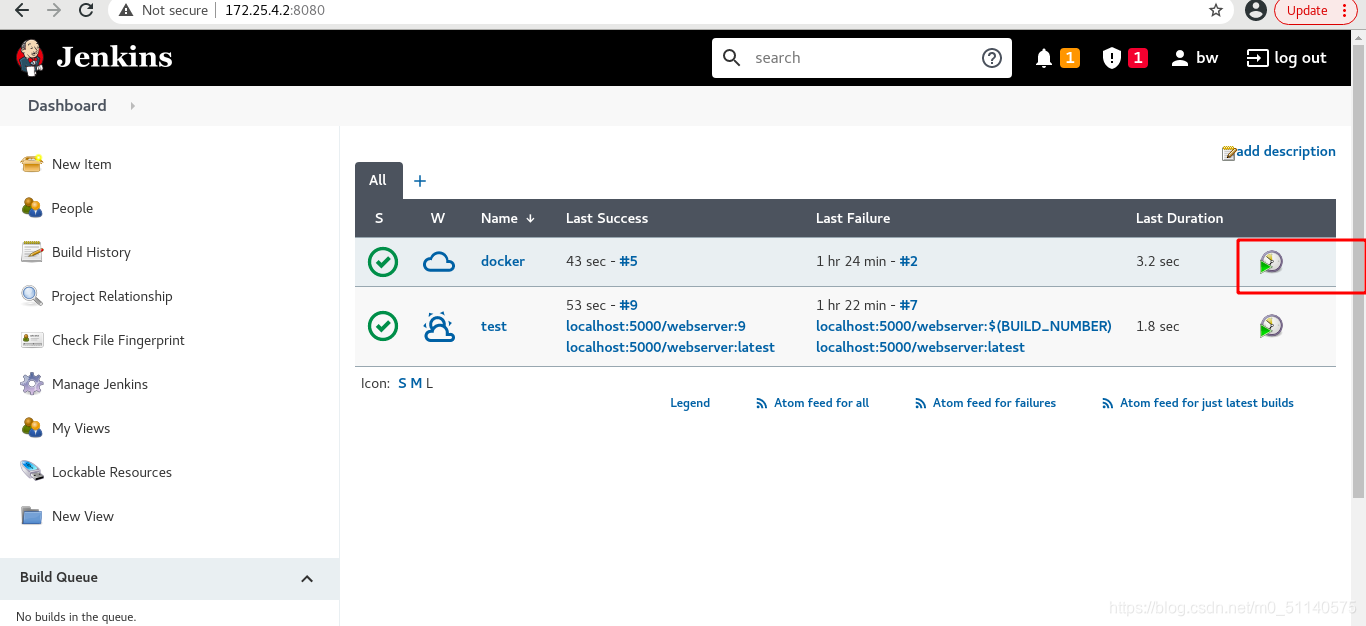1366x626 pixels.
Task: Bookmark this page with the star icon
Action: (x=1216, y=10)
